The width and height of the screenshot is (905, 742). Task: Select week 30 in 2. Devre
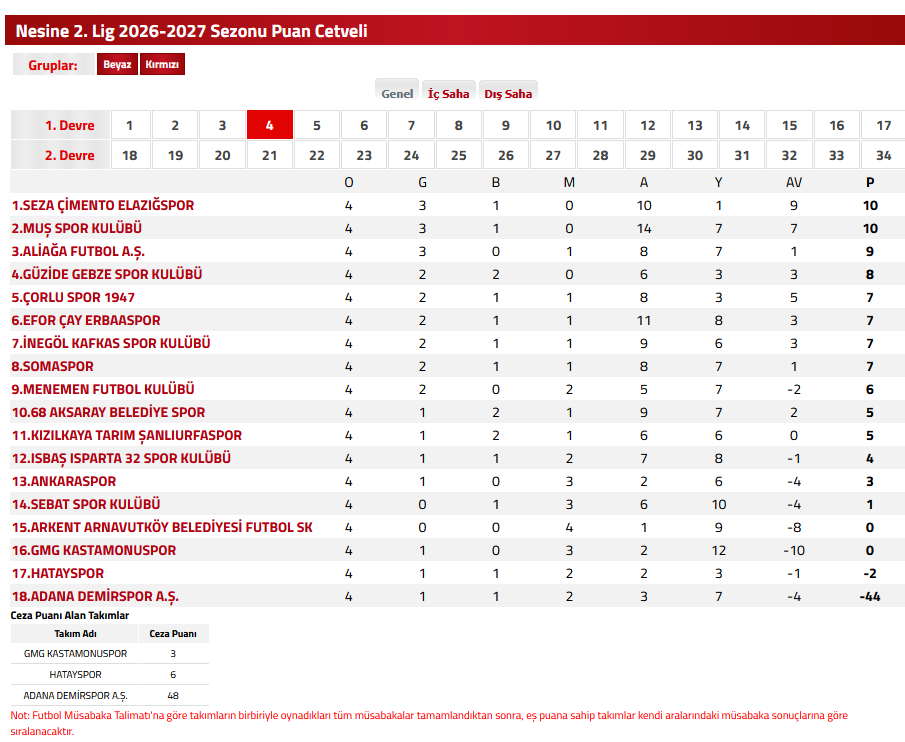pos(695,155)
